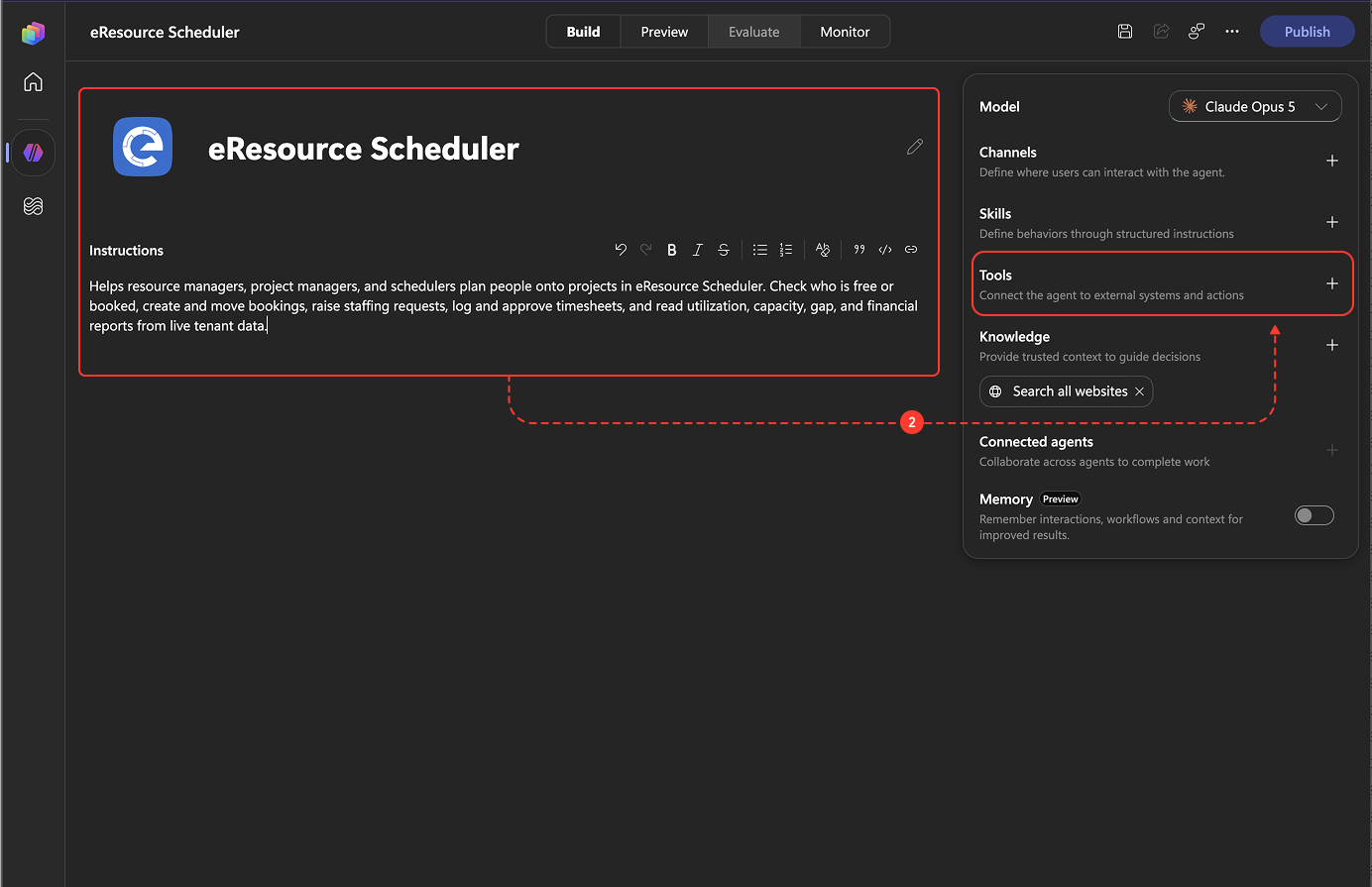
Task: Toggle bold formatting in Instructions
Action: coord(672,250)
